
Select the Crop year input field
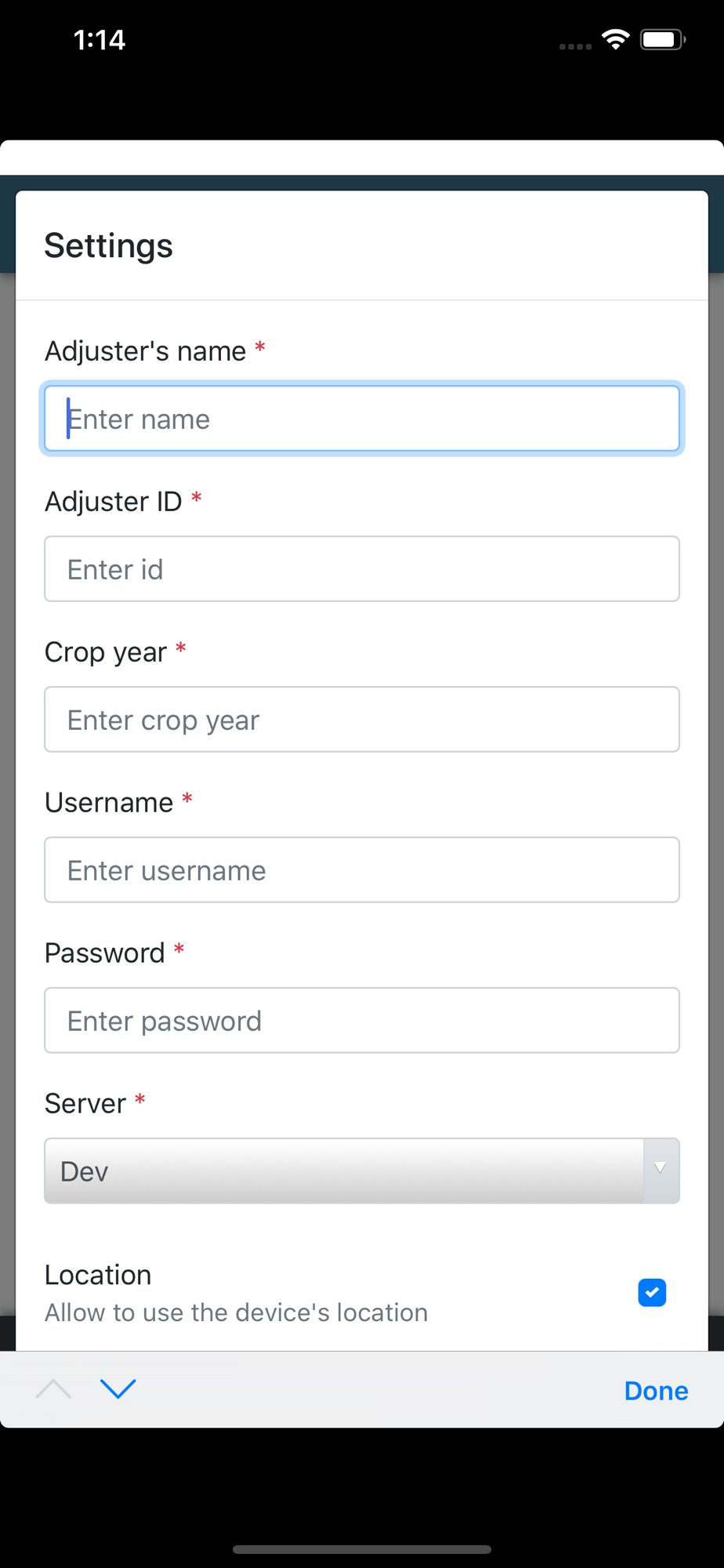[362, 720]
